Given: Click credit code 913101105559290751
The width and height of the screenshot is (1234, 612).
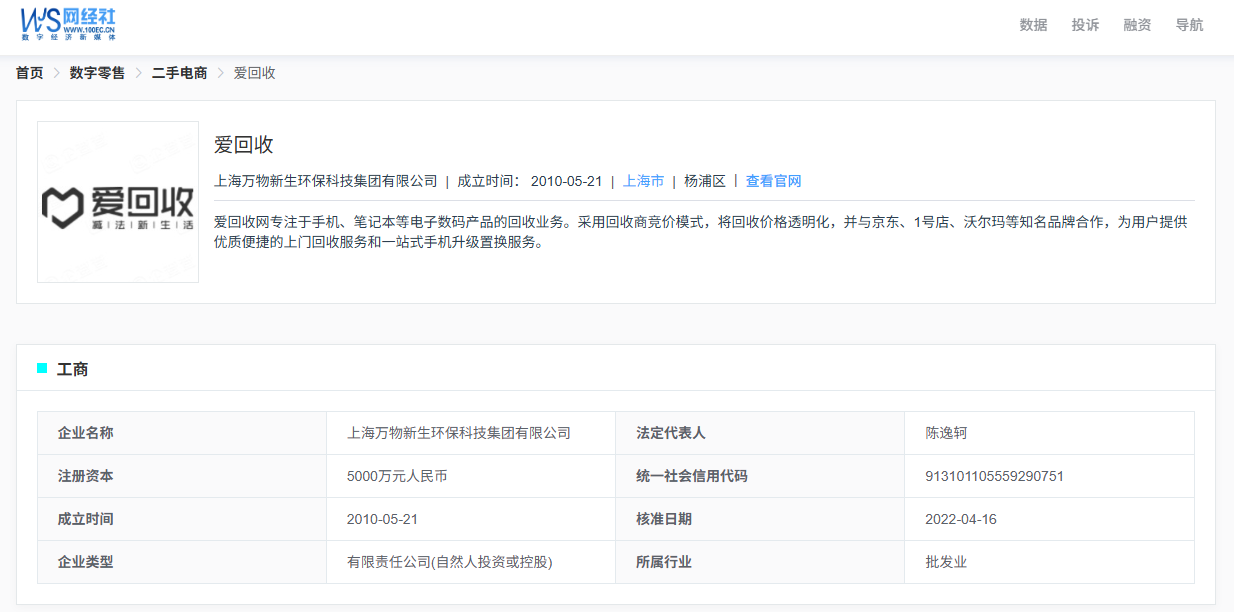Looking at the screenshot, I should [x=994, y=476].
